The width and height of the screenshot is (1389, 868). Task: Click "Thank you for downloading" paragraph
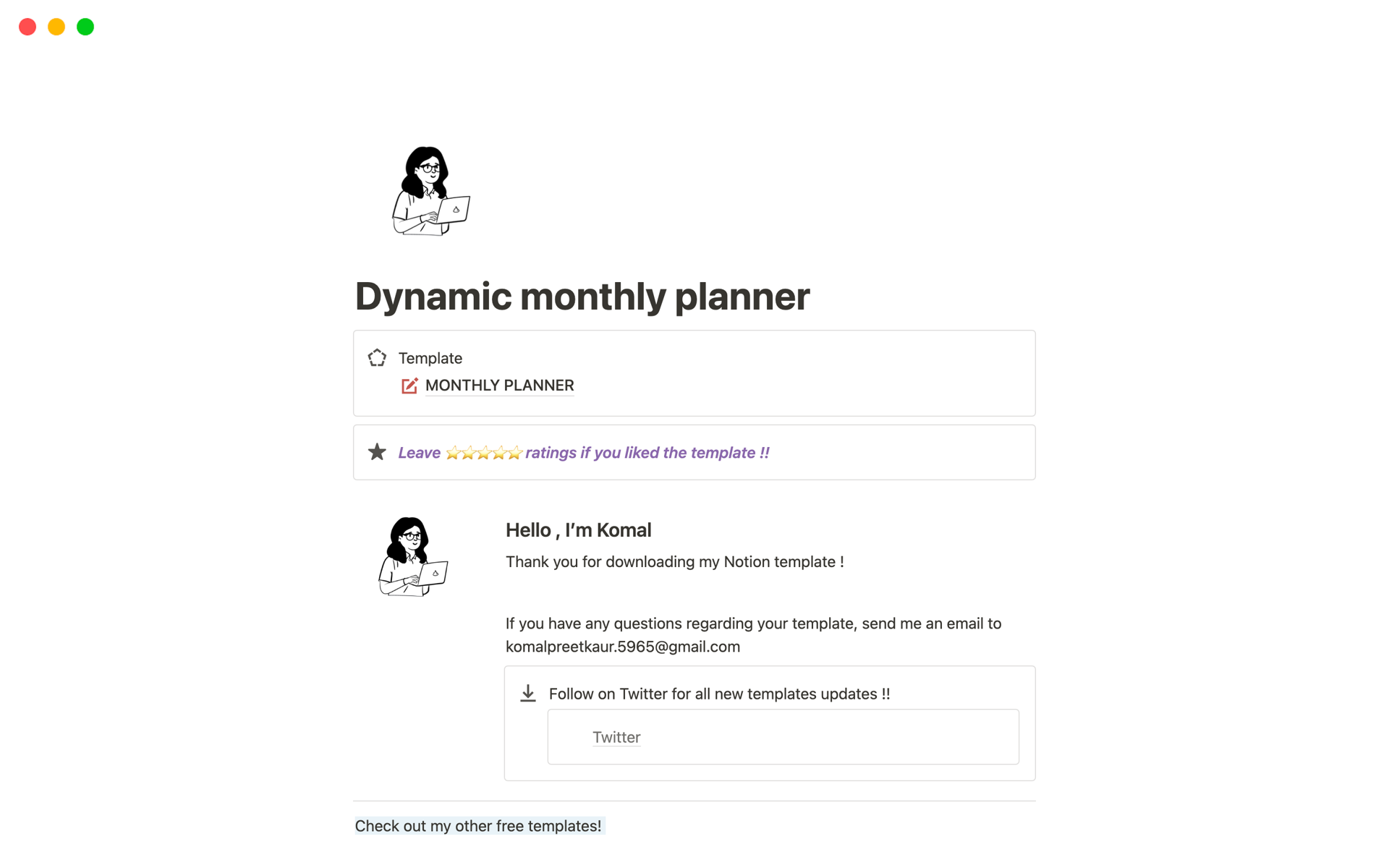click(674, 562)
